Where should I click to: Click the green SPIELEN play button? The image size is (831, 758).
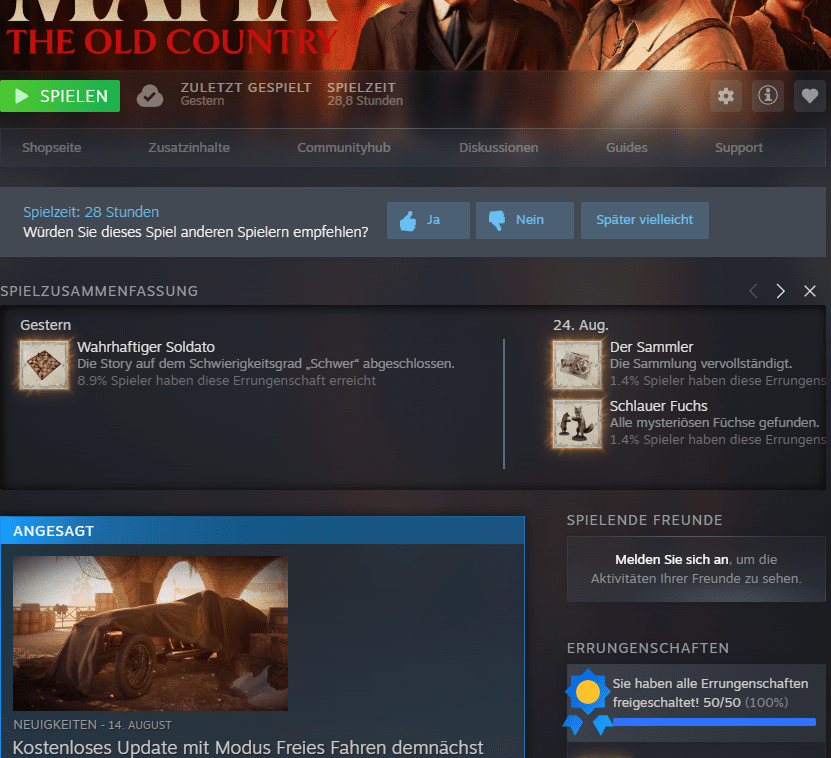(x=60, y=96)
